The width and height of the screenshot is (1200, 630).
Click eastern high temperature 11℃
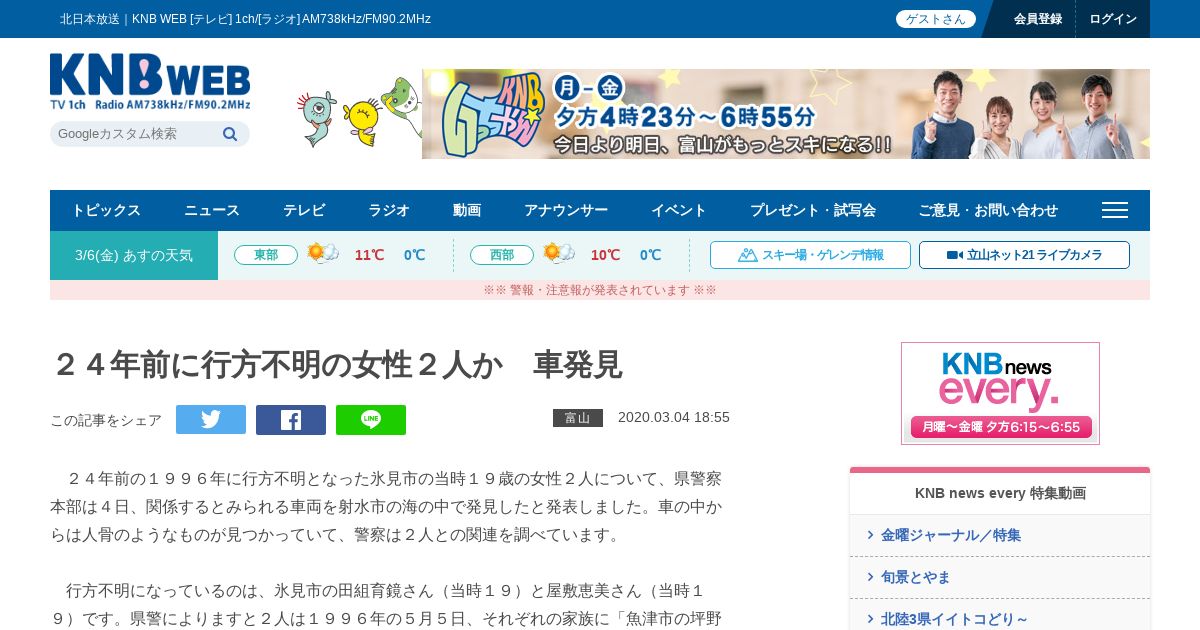coord(369,255)
